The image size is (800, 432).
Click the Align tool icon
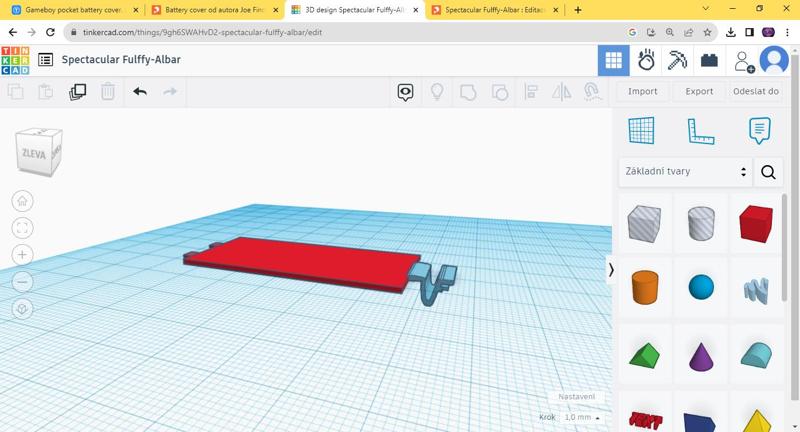pos(531,92)
